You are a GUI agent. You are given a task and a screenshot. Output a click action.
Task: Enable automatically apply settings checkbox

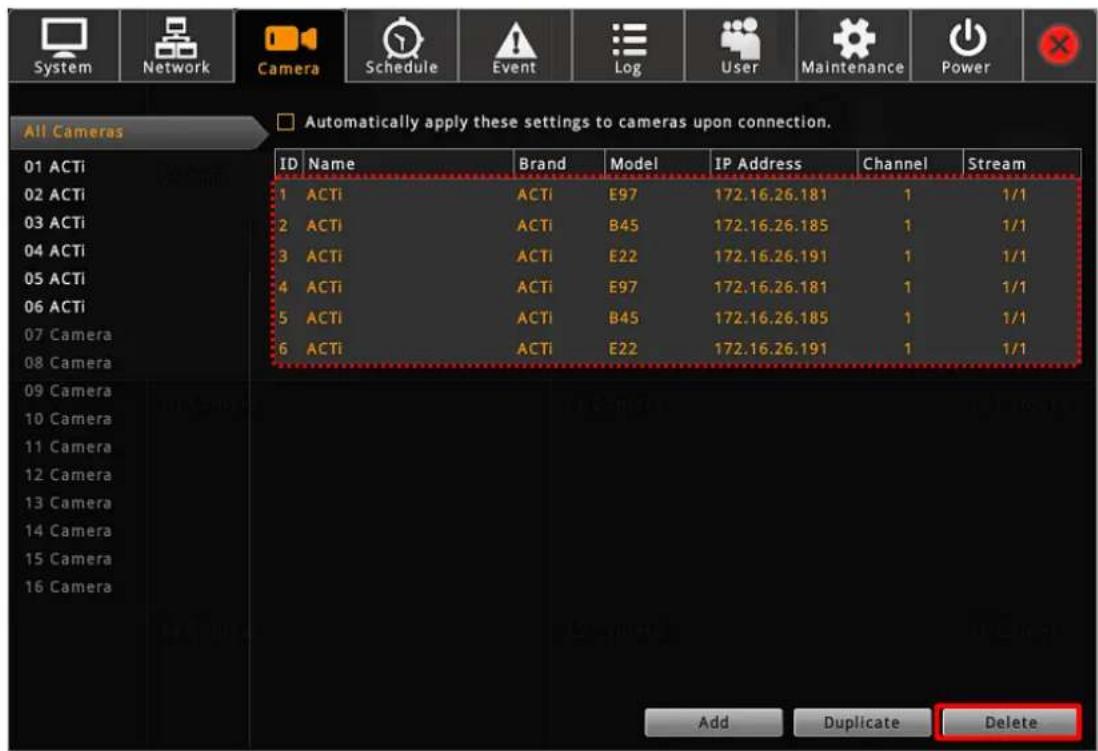coord(286,122)
